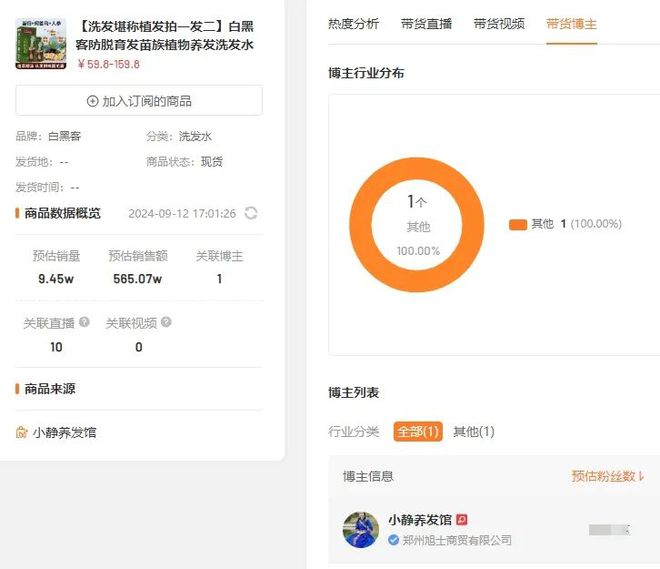Screen dimensions: 660x569
Task: Sort the list by 预估粉丝数
Action: [608, 476]
